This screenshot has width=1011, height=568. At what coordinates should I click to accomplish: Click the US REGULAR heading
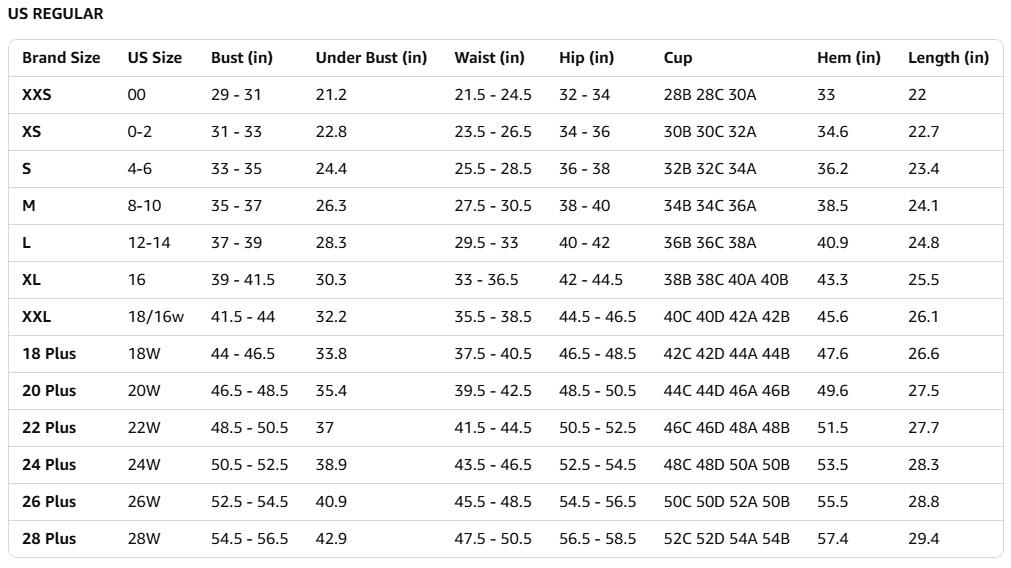point(55,14)
